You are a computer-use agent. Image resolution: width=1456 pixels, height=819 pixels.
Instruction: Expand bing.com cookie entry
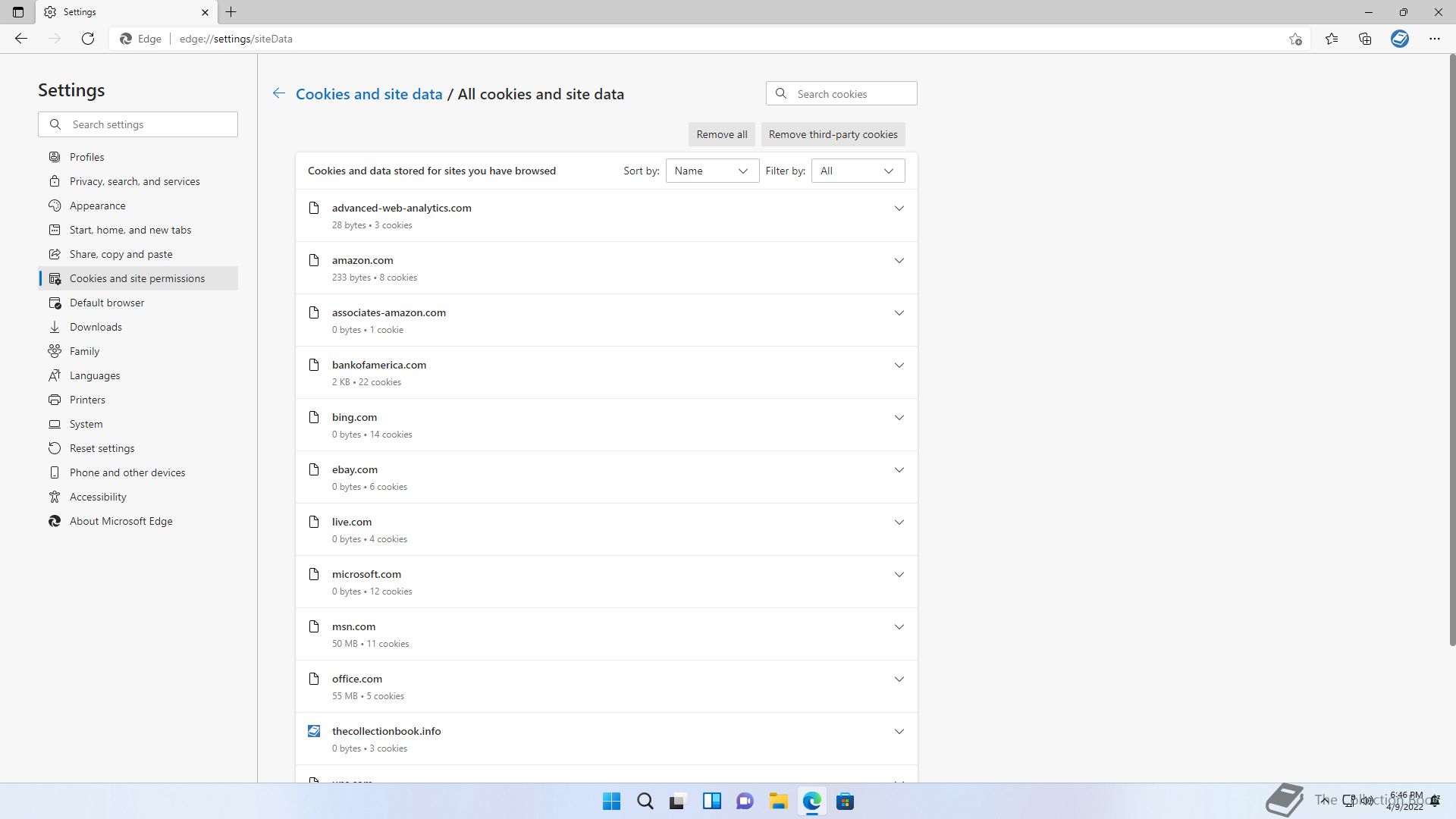point(899,417)
